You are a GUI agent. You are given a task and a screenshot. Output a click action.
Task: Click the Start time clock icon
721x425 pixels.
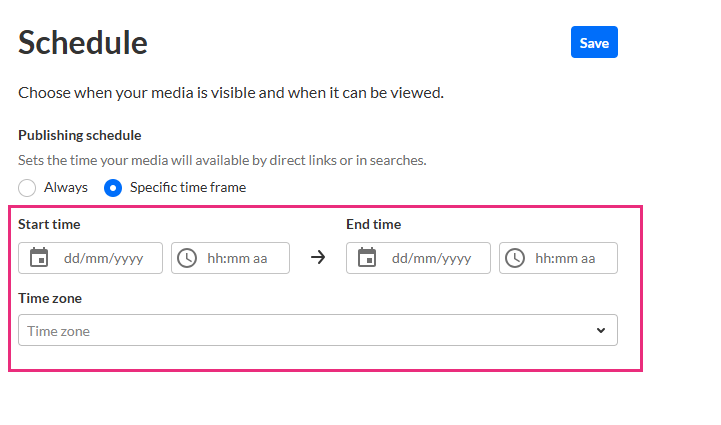click(187, 258)
